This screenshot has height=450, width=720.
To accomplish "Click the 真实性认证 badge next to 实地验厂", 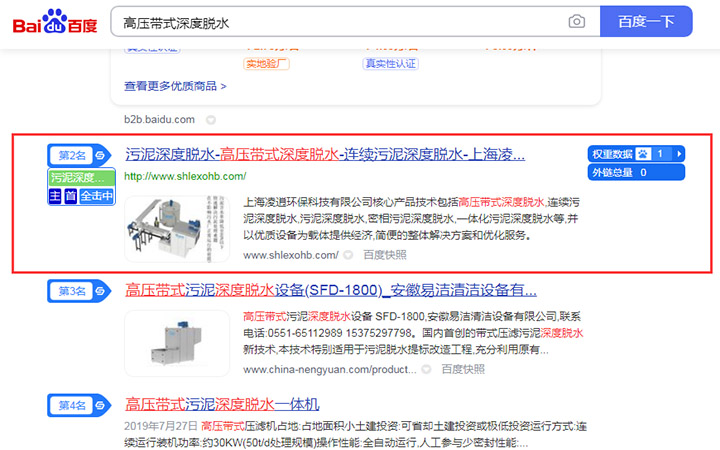I will click(x=390, y=63).
